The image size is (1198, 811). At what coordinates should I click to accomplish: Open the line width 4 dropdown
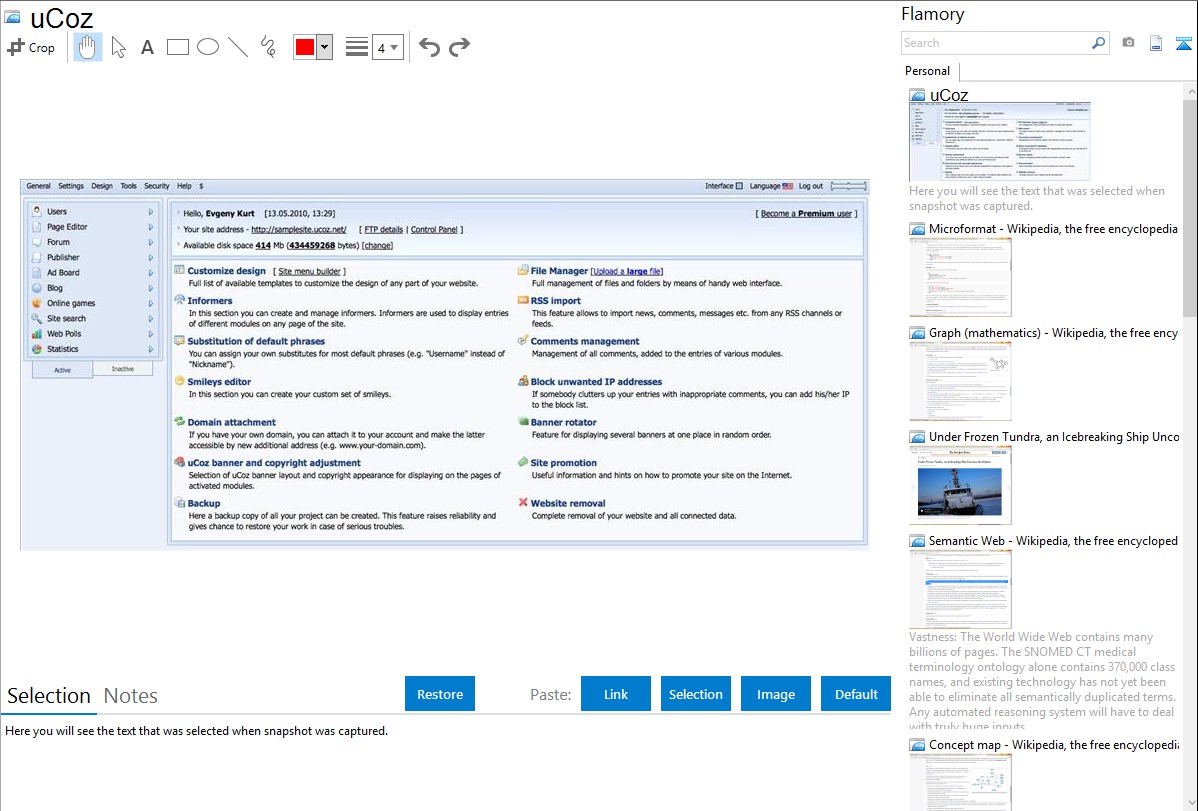tap(387, 48)
